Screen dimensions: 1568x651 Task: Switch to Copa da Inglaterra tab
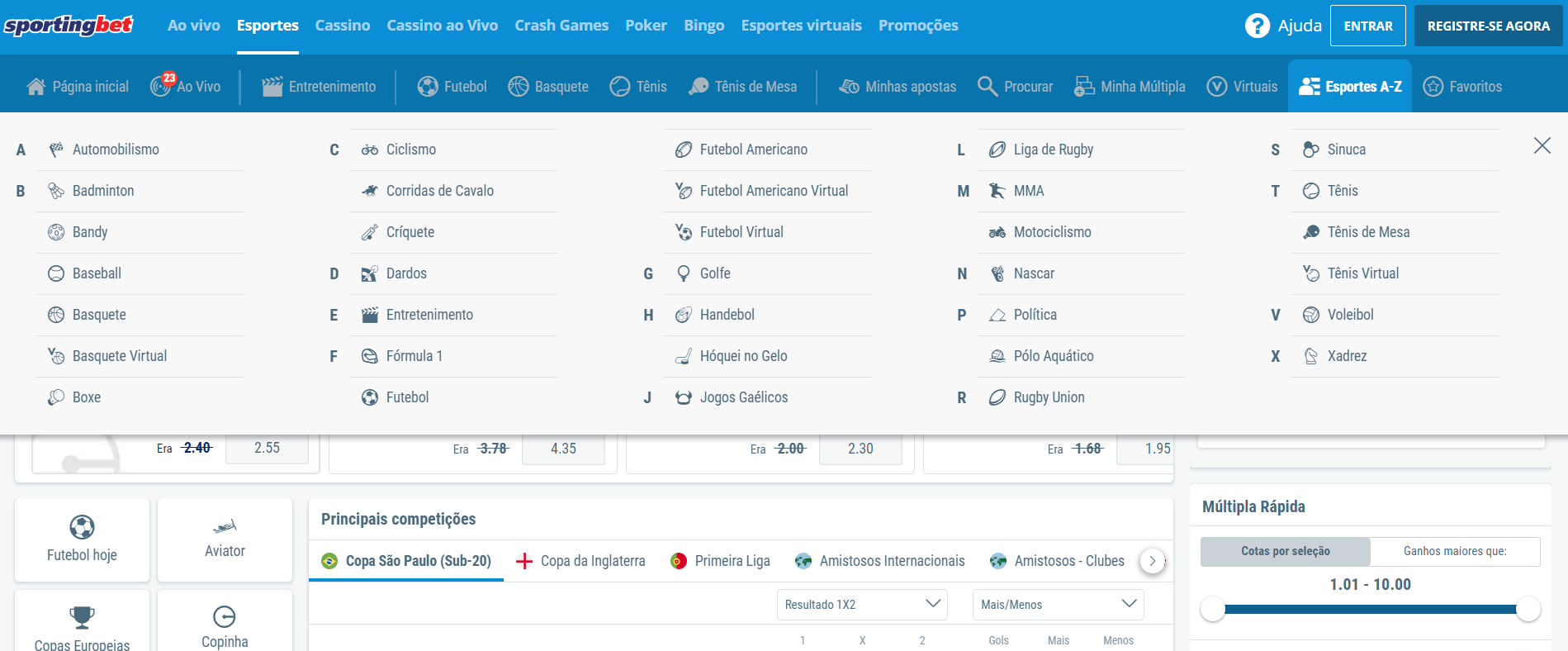click(x=580, y=561)
